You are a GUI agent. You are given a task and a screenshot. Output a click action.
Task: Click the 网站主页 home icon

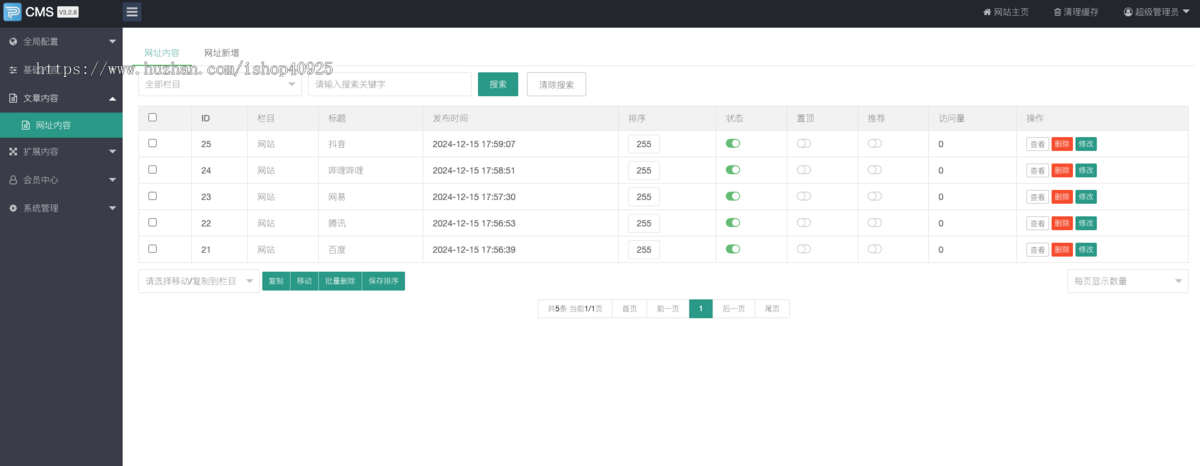[987, 12]
